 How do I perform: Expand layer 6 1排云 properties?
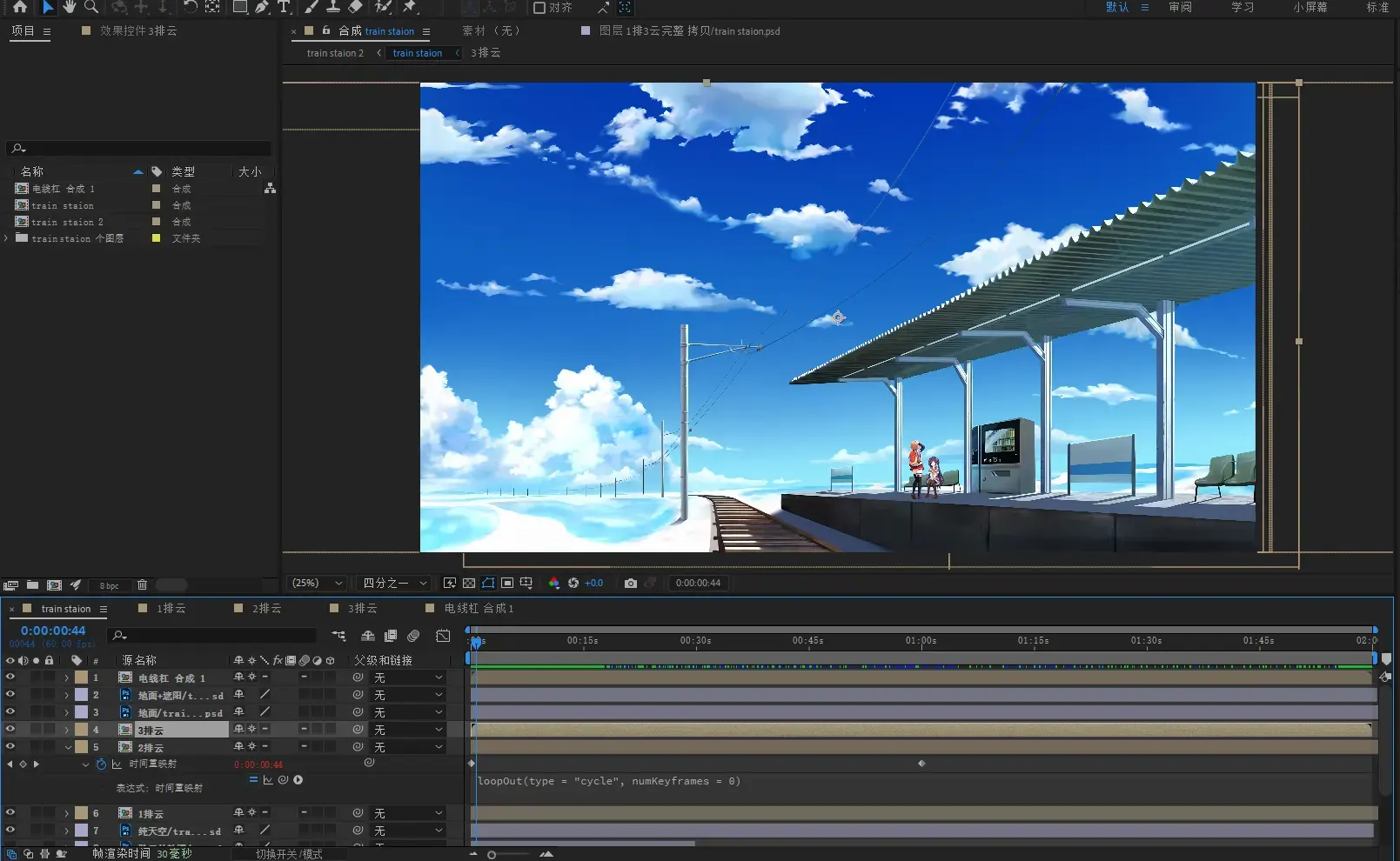tap(66, 813)
